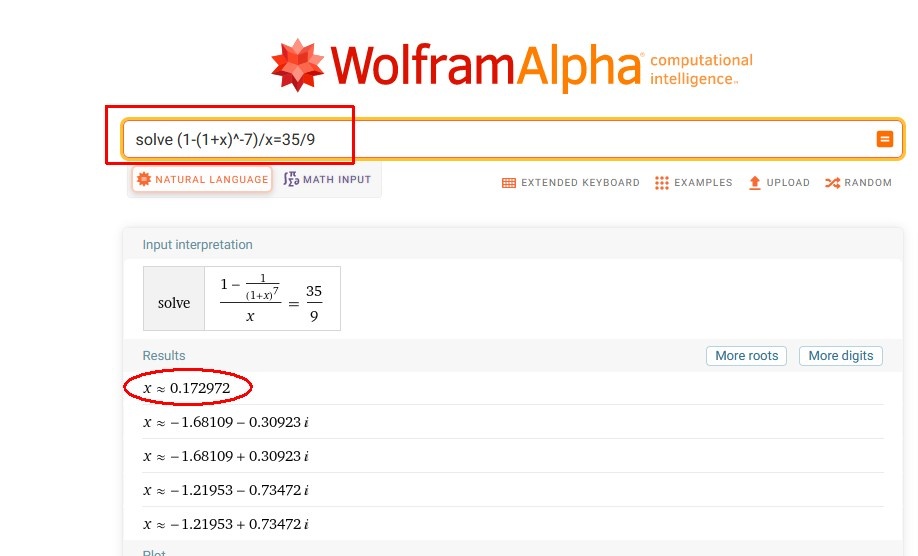Select result x ≈ −1.68109 + 0.30923i

(x=226, y=456)
